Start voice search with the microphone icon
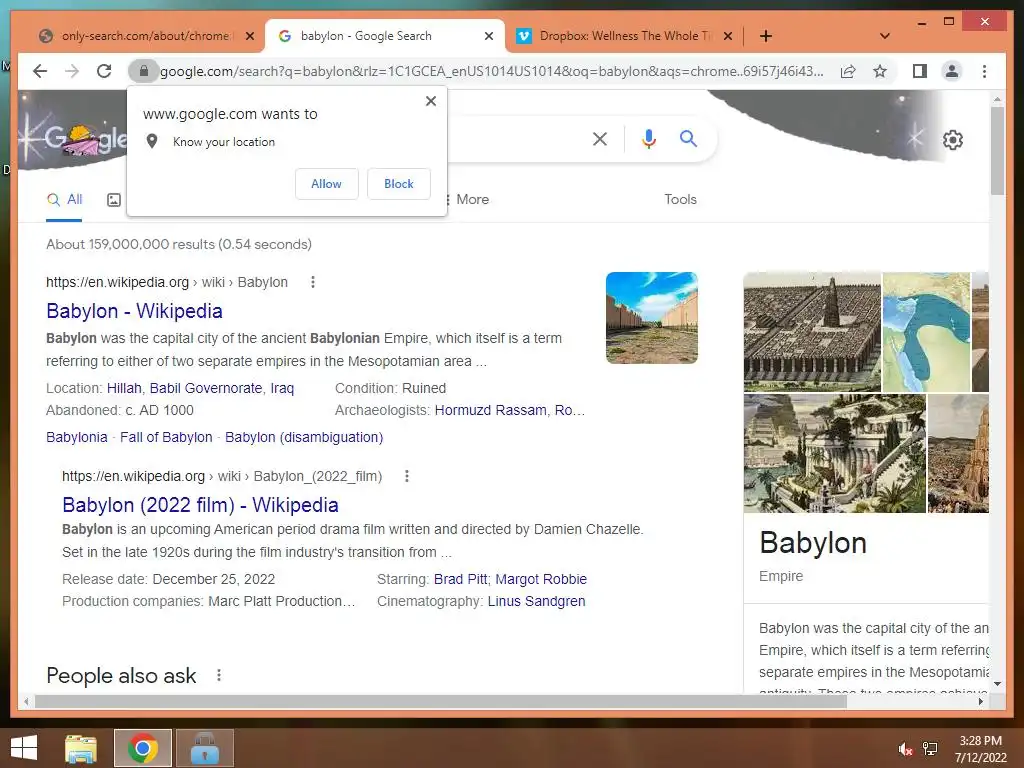 pos(648,138)
